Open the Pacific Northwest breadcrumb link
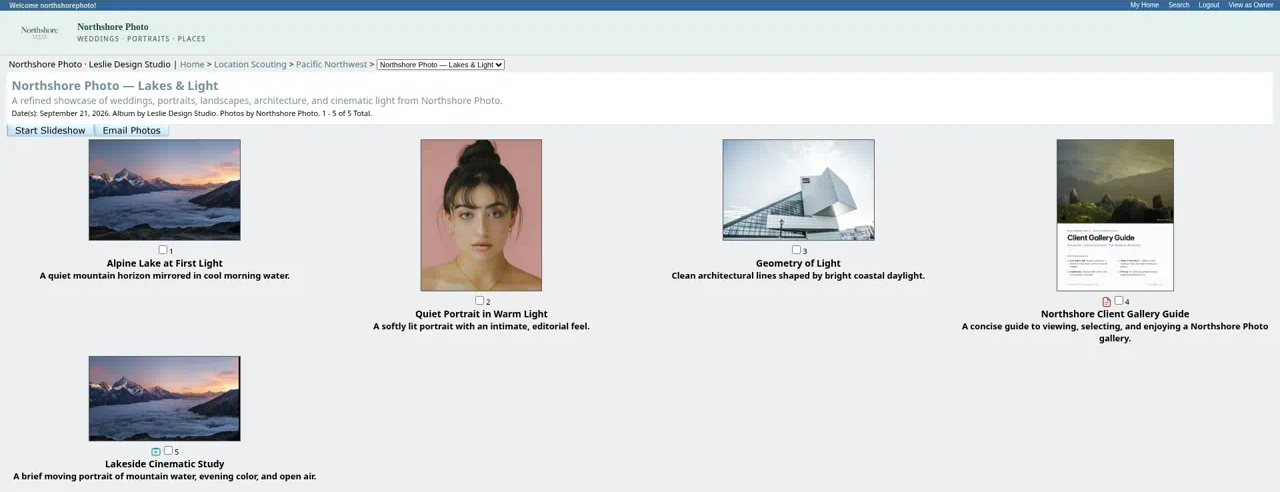The width and height of the screenshot is (1280, 492). [331, 64]
